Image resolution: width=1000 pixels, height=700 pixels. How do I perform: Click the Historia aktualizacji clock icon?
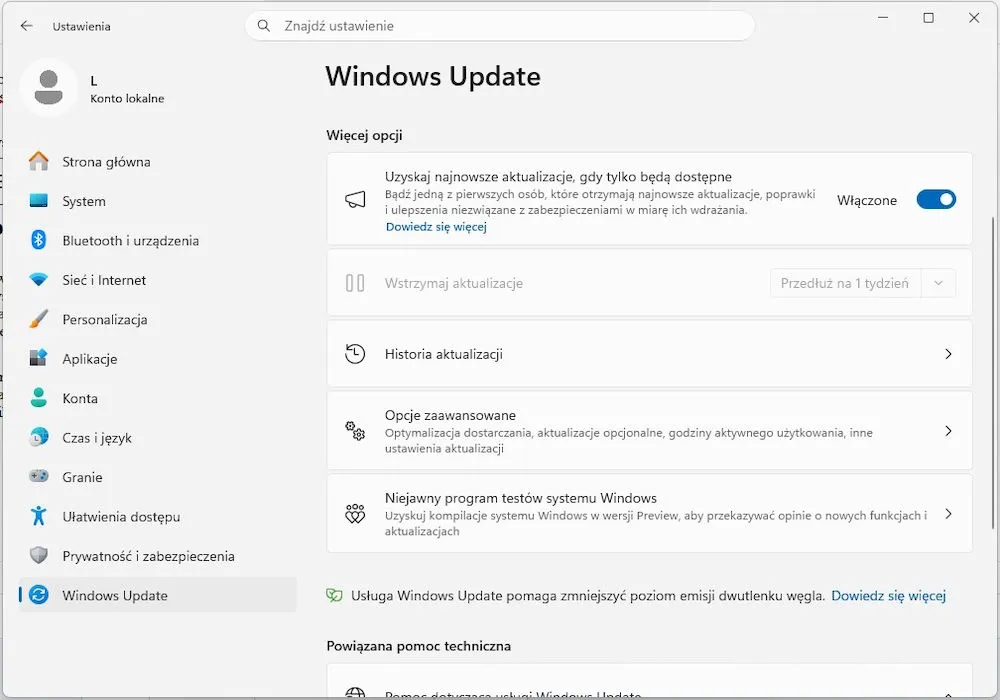pos(355,354)
